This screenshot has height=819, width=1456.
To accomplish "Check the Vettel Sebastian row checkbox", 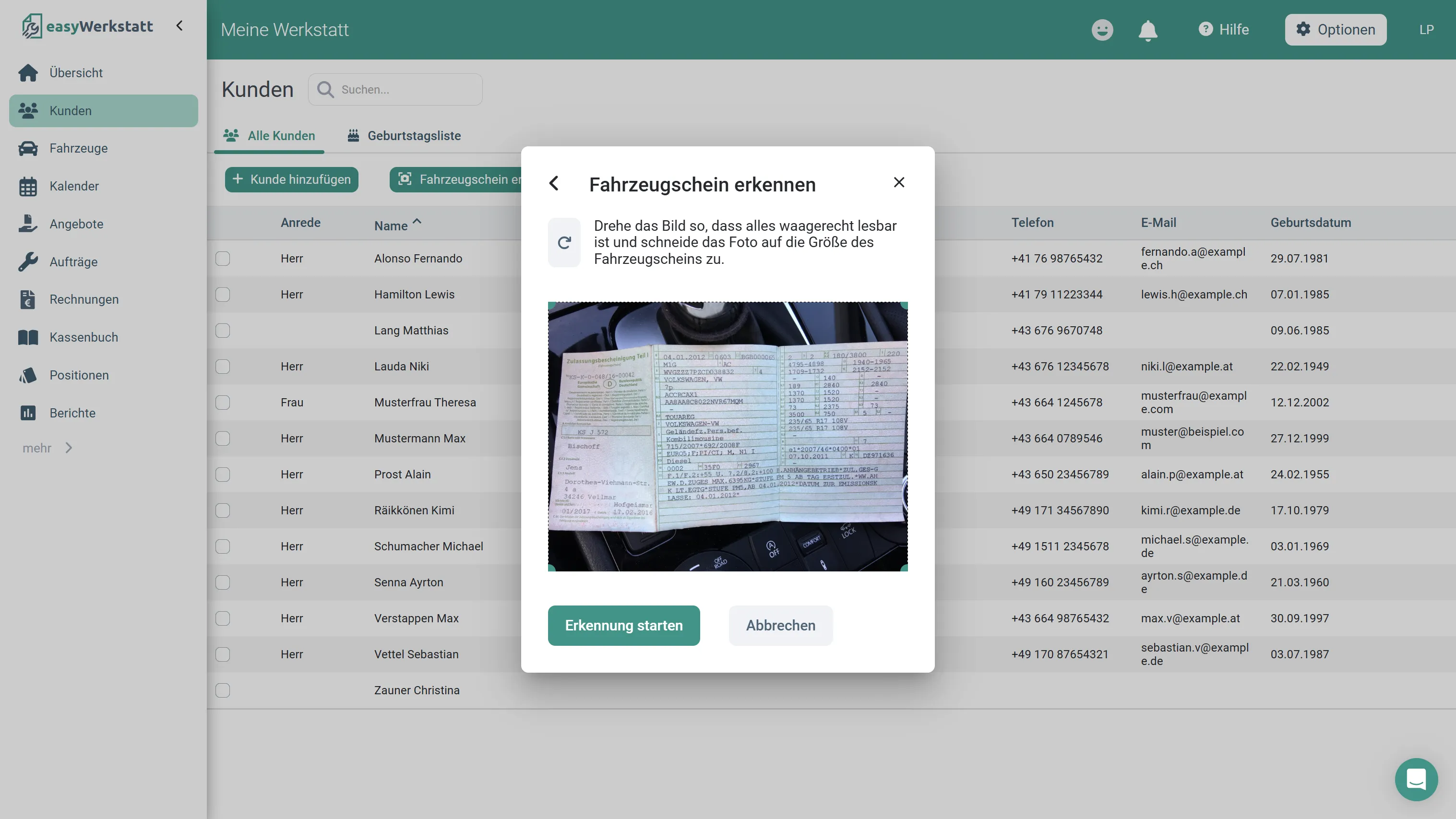I will [223, 654].
